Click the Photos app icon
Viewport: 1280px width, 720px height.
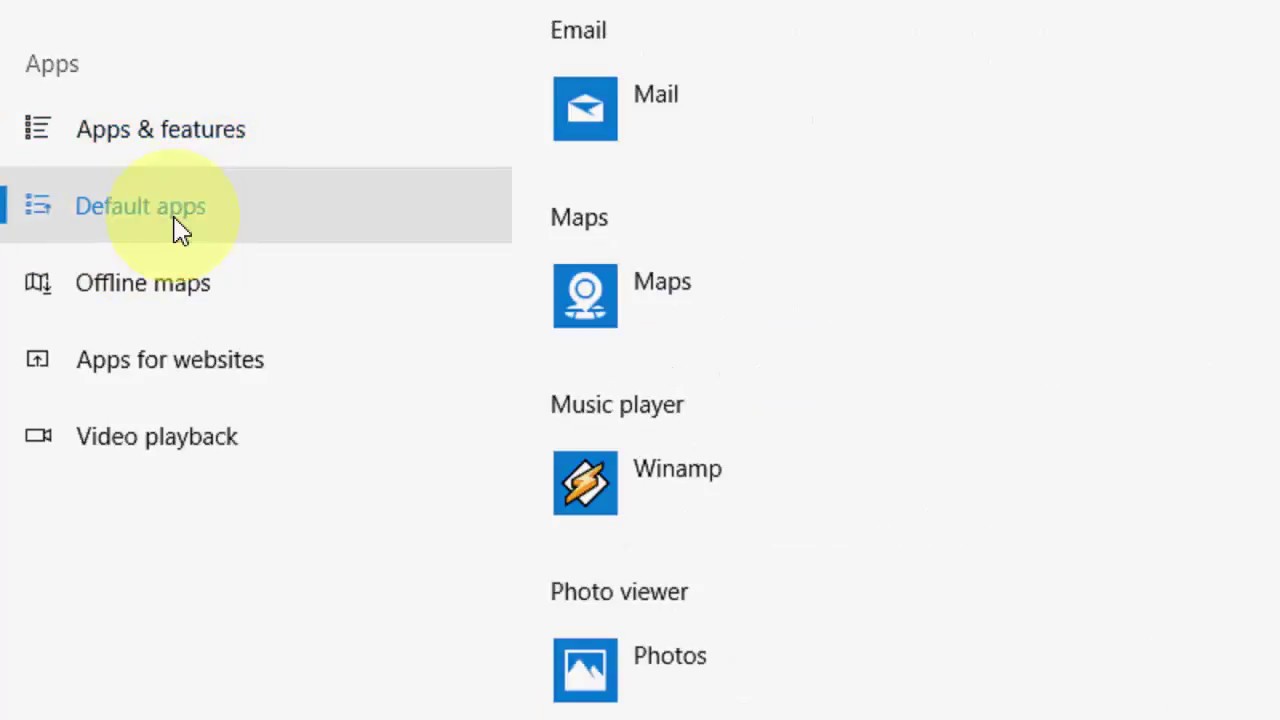[585, 669]
